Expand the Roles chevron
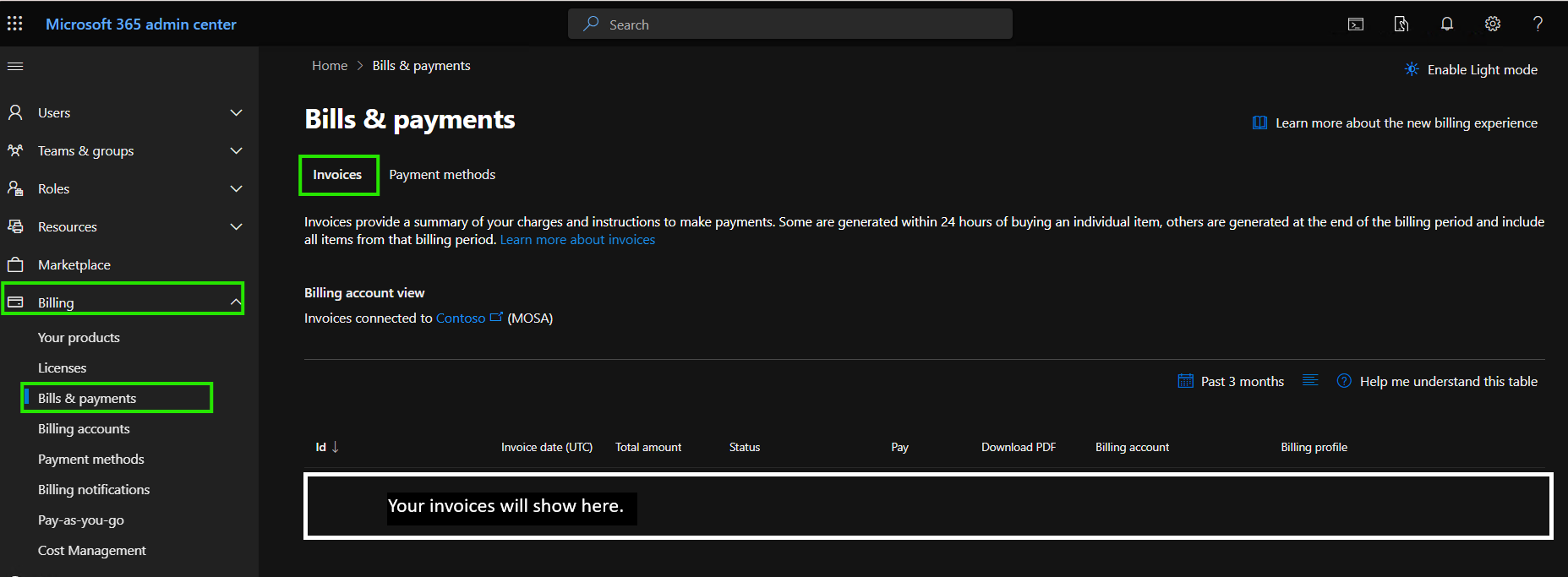1568x577 pixels. pos(237,188)
